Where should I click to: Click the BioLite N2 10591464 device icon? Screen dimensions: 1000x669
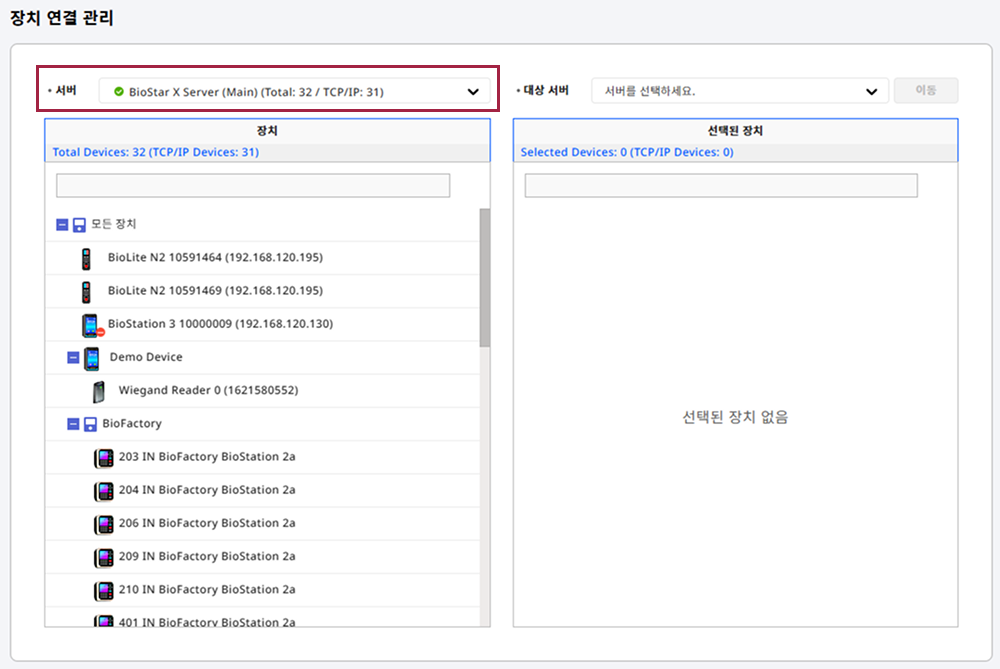[x=87, y=258]
